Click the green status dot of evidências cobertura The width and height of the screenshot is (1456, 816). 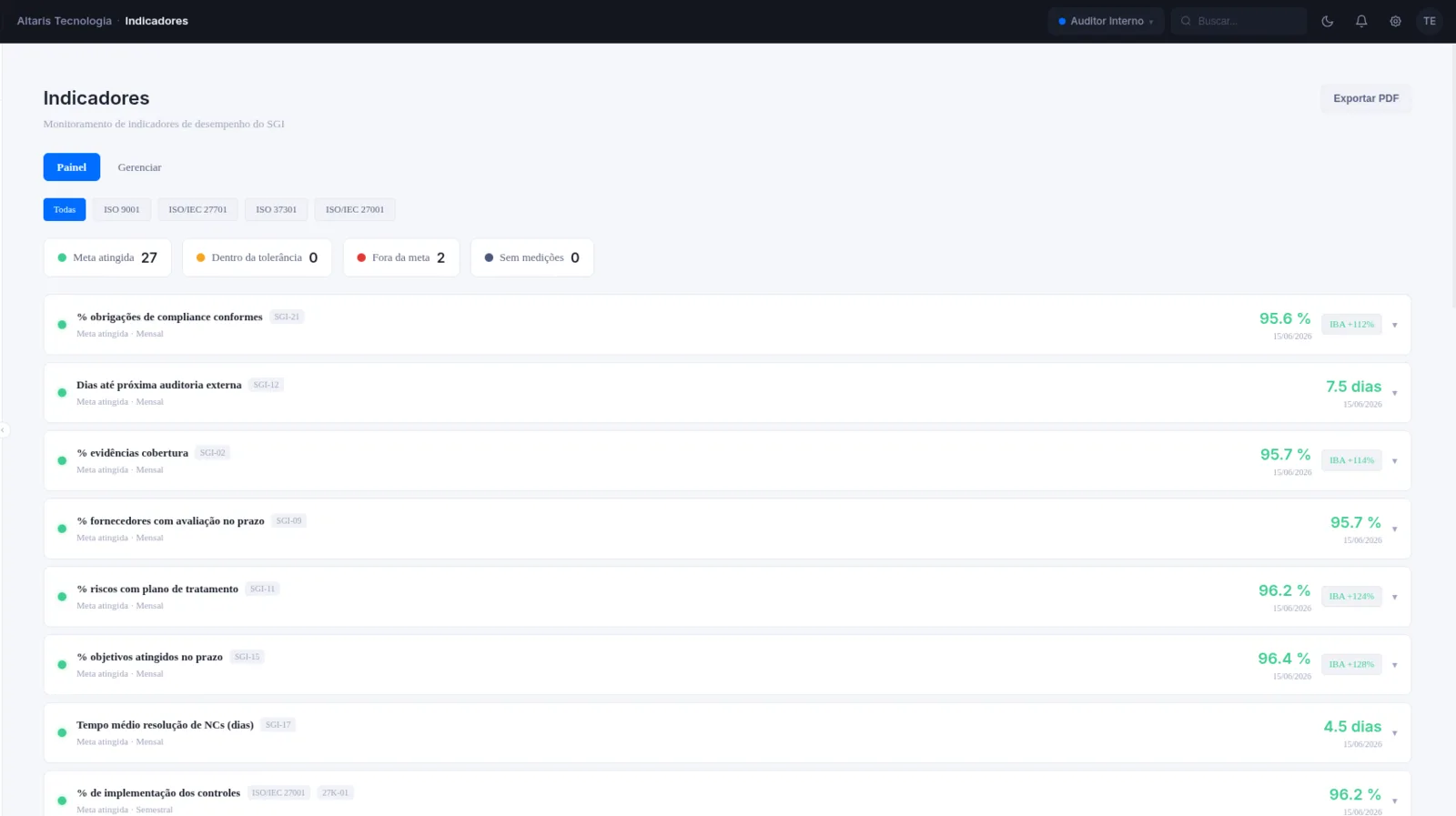62,460
